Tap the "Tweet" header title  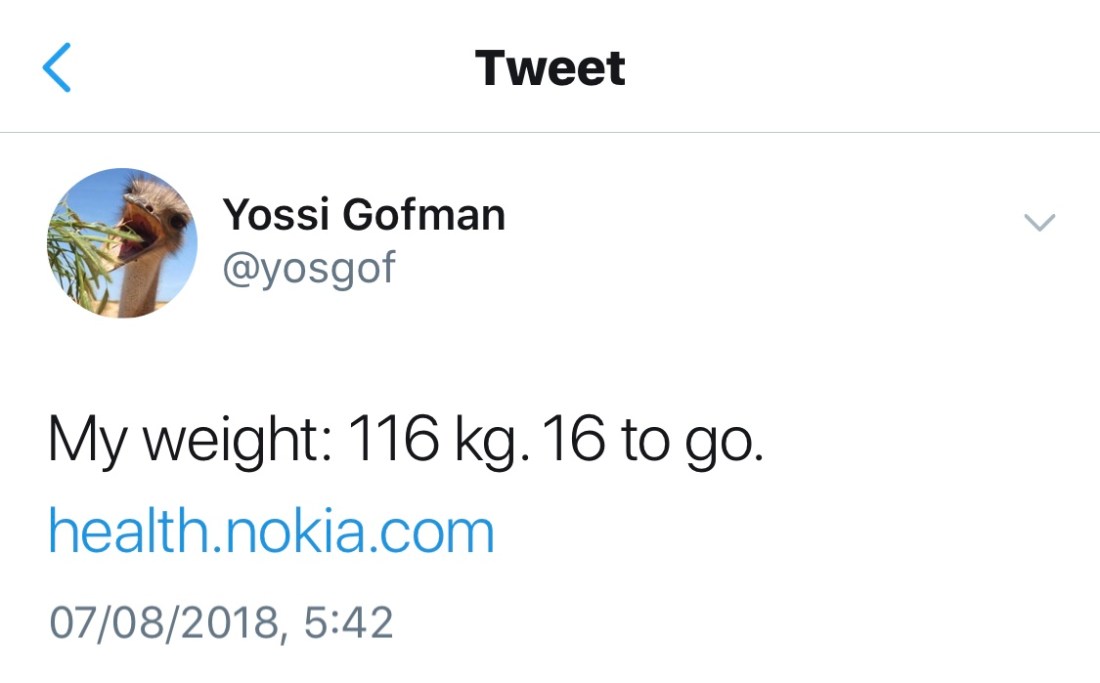click(x=550, y=68)
